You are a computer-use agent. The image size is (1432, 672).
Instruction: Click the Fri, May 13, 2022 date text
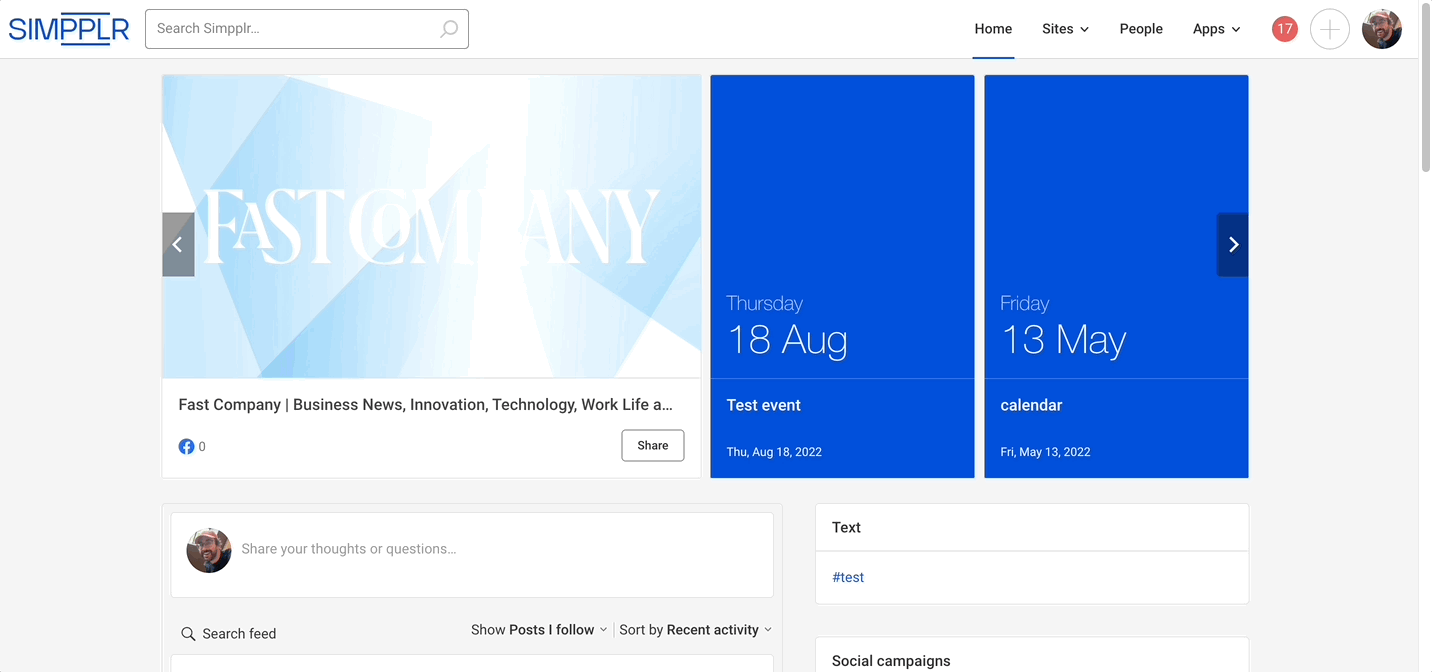pyautogui.click(x=1045, y=452)
